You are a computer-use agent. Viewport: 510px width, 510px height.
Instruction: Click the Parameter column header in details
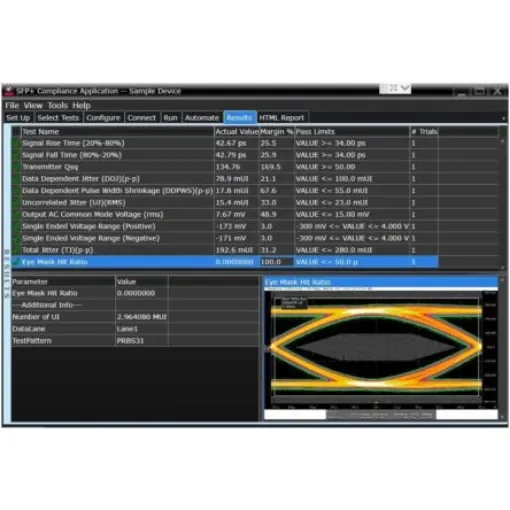tap(63, 282)
